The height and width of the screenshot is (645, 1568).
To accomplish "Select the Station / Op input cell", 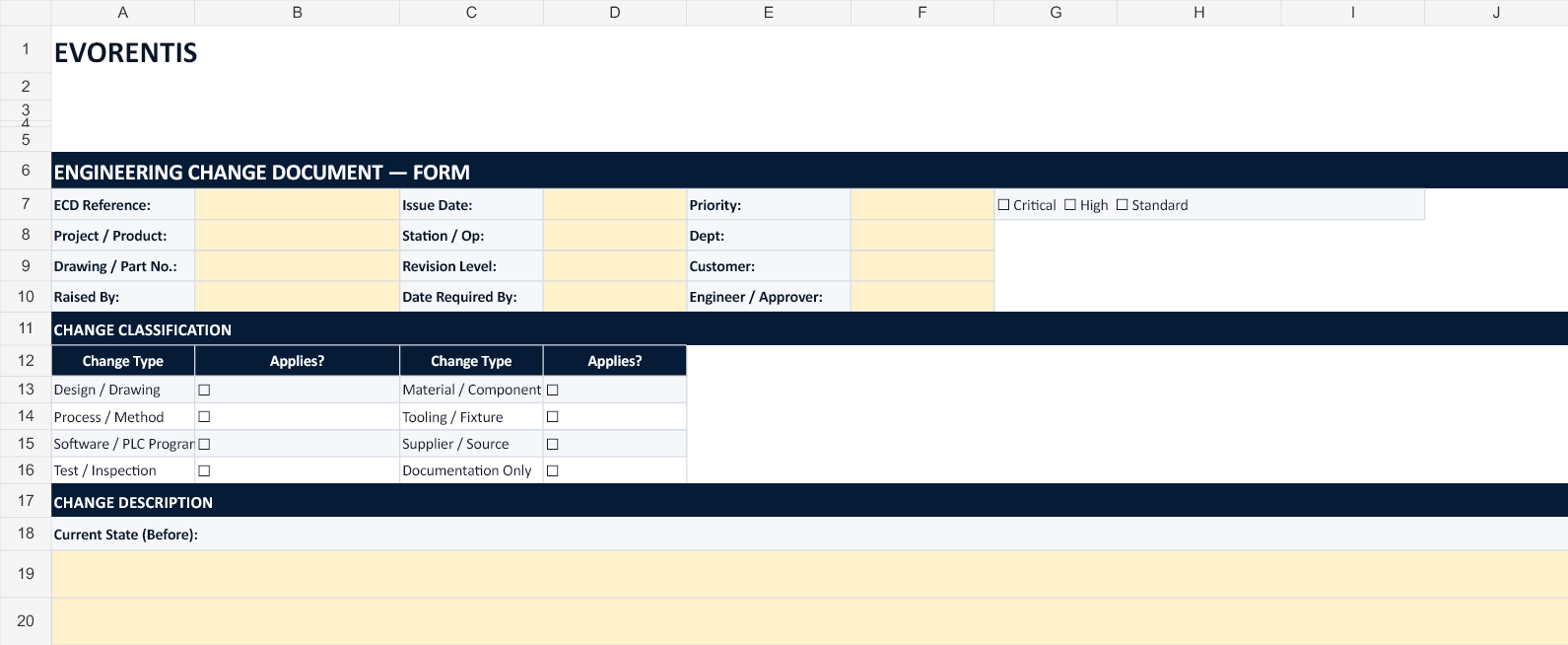I will (615, 236).
